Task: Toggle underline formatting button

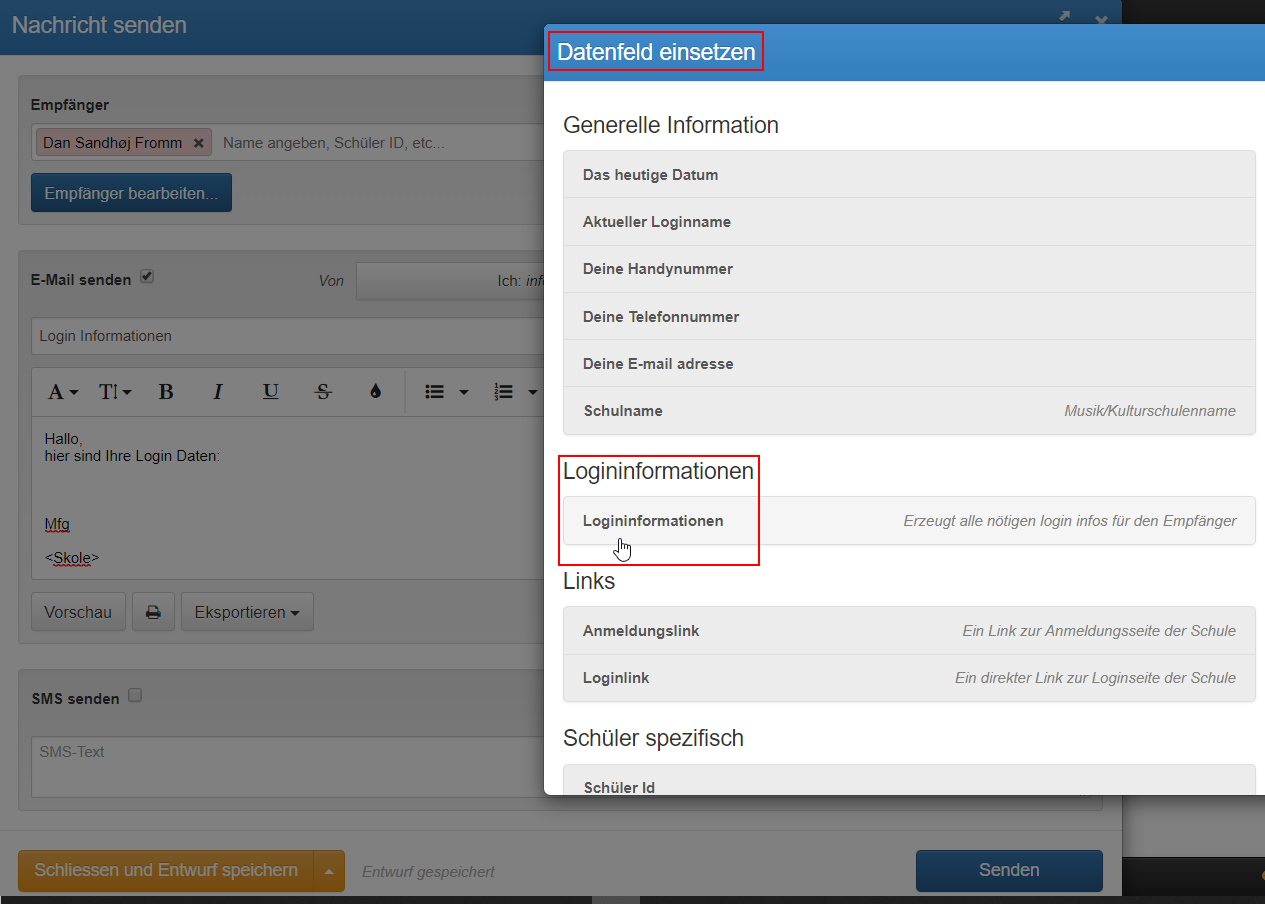Action: pyautogui.click(x=270, y=392)
